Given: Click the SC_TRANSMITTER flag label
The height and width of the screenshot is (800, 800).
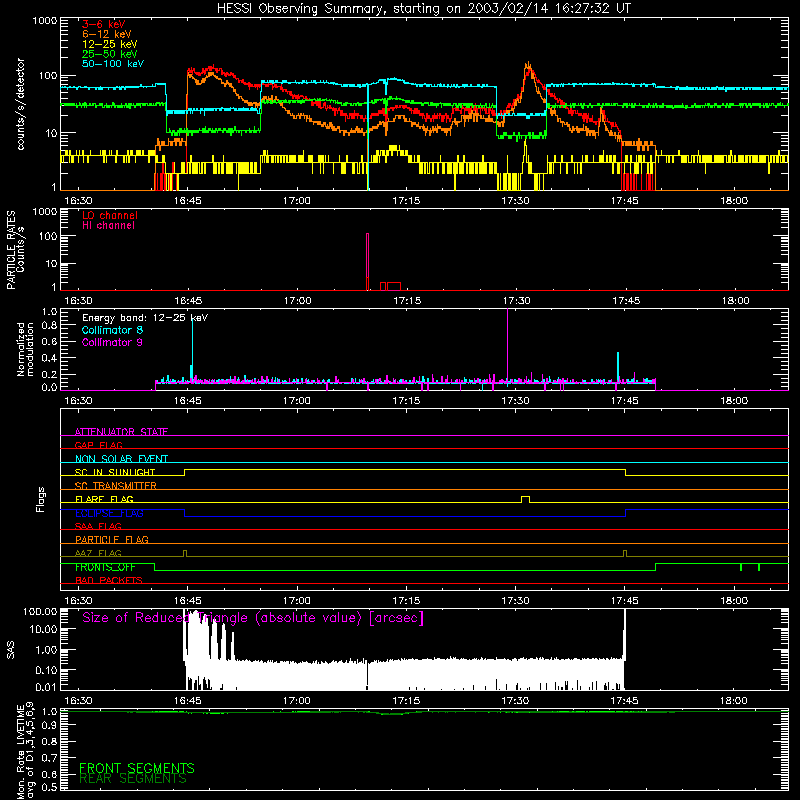Looking at the screenshot, I should point(116,485).
